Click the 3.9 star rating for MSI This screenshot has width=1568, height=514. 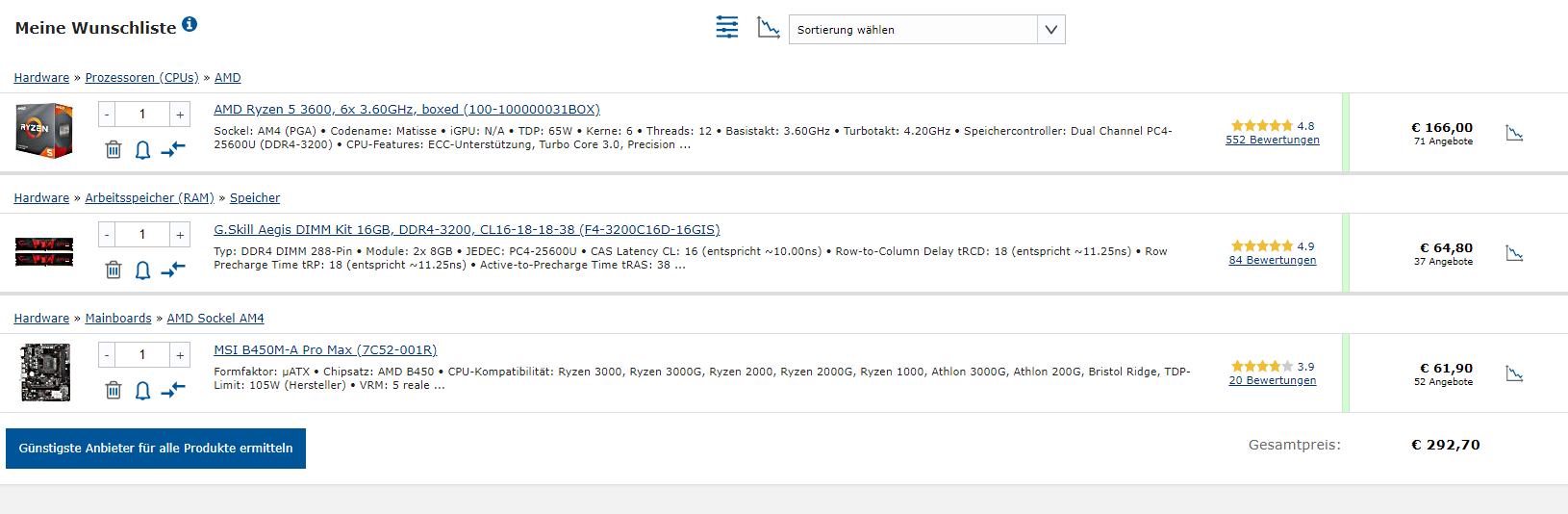tap(1273, 367)
